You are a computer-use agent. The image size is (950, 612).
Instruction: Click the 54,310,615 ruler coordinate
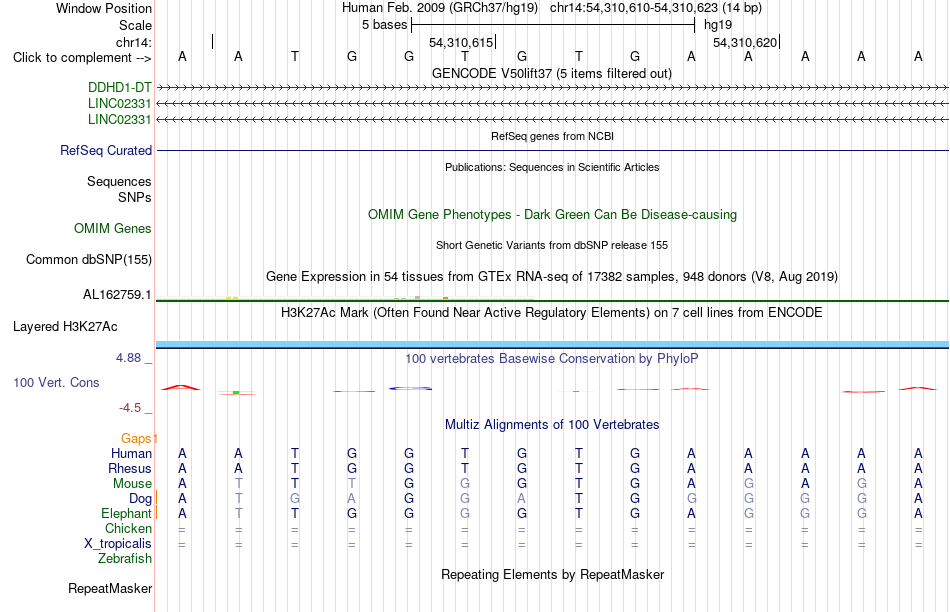[461, 42]
